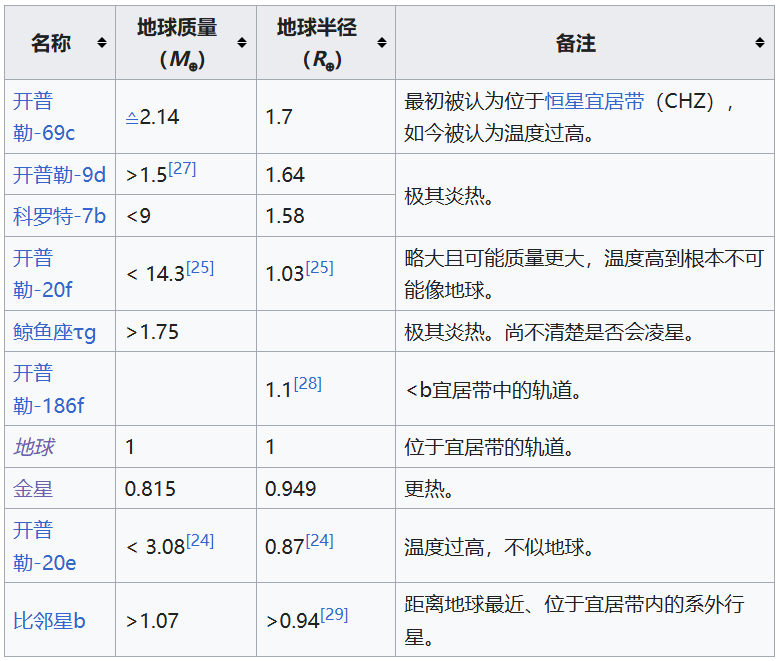Sort table by 备注 column arrows
This screenshot has width=780, height=661.
760,43
